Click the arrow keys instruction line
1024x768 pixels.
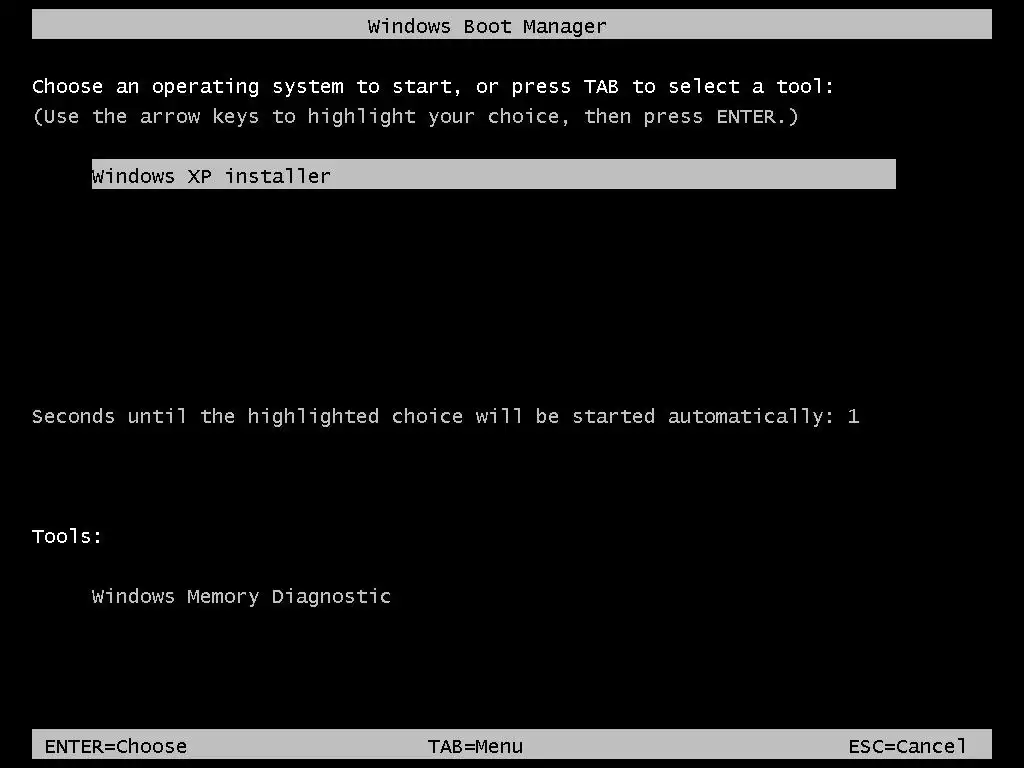tap(415, 117)
